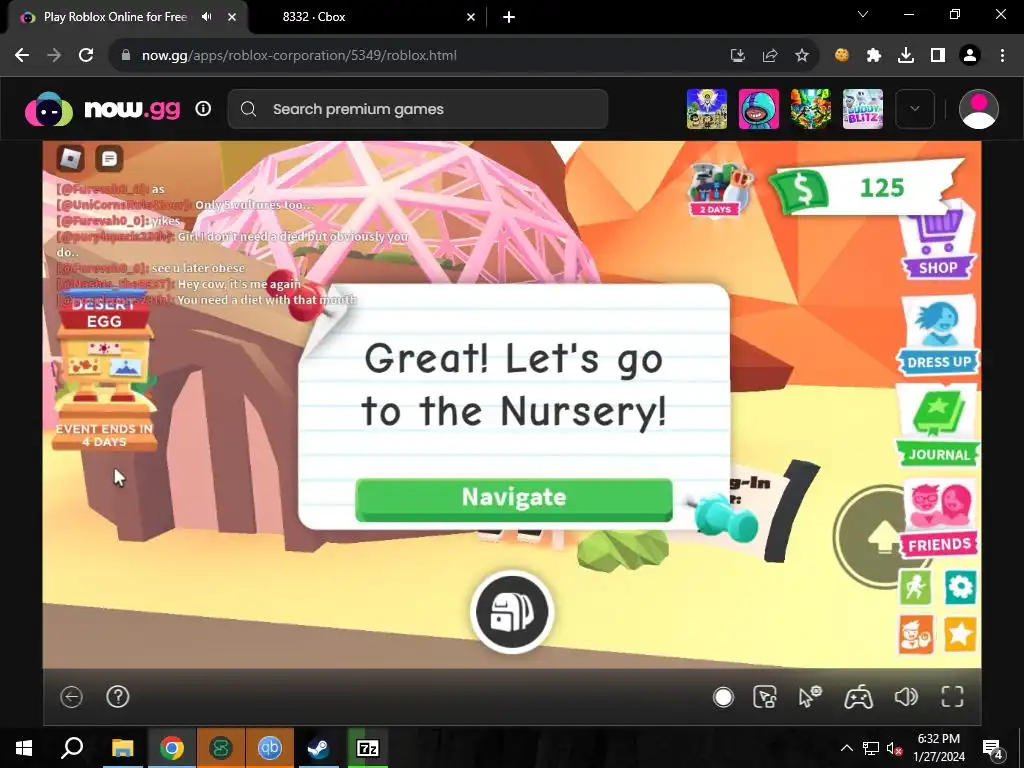Screen dimensions: 1024x768
Task: Expand the Chrome tab search chevron
Action: click(863, 14)
